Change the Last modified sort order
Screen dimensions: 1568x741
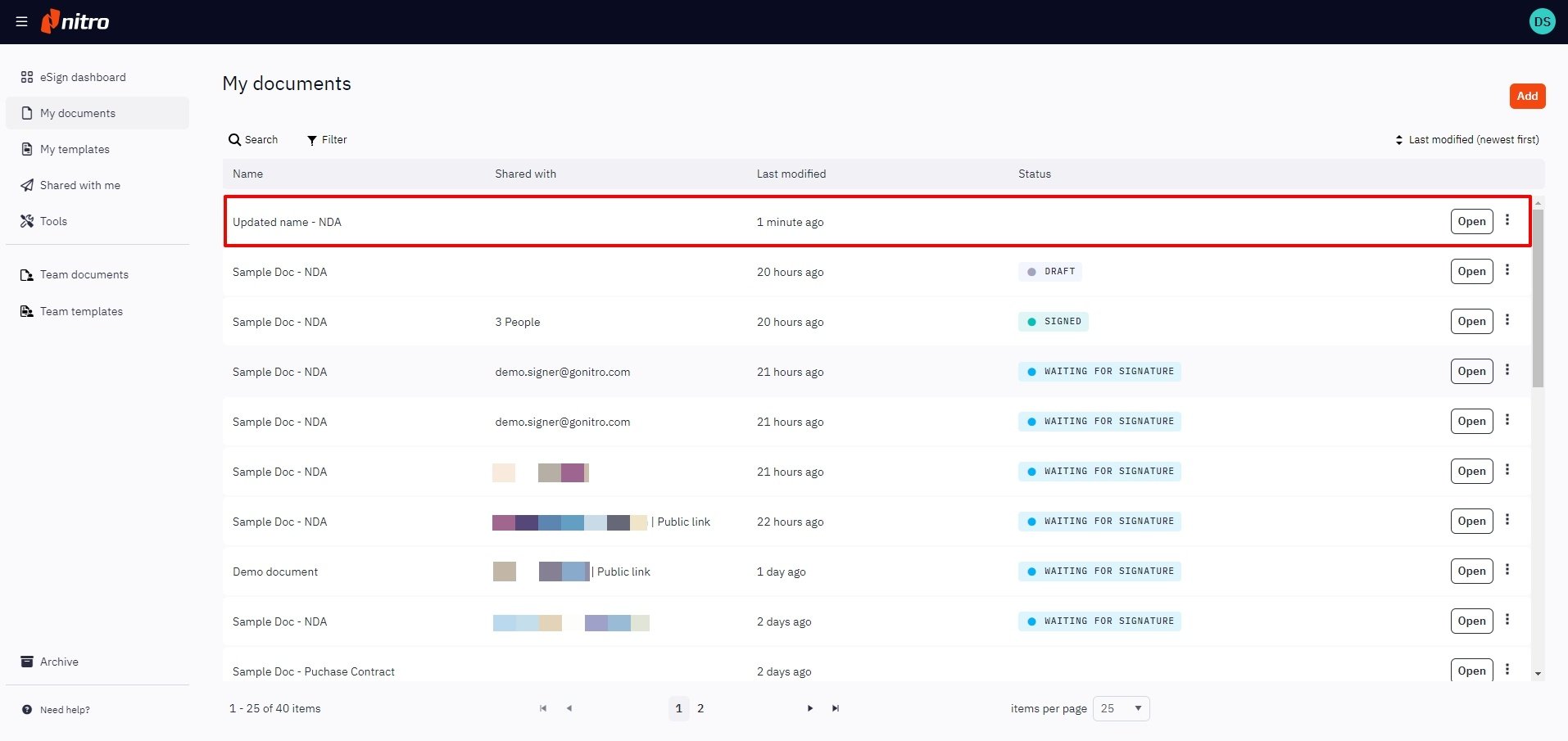click(x=1466, y=140)
